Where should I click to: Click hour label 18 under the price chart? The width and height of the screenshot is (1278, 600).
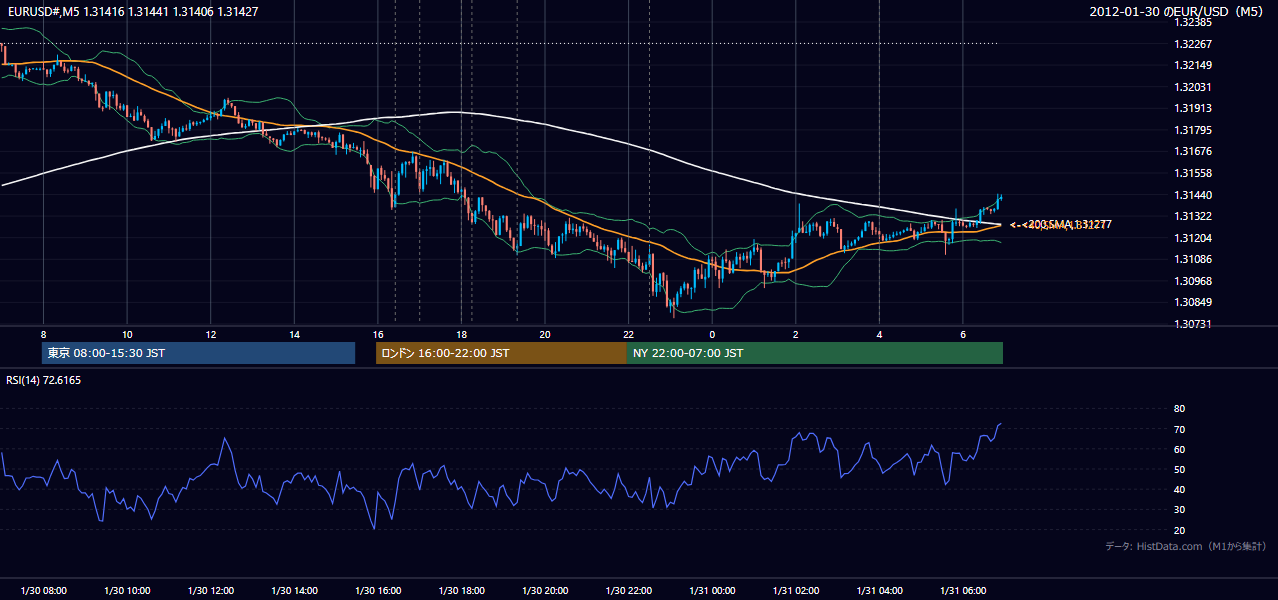coord(461,334)
